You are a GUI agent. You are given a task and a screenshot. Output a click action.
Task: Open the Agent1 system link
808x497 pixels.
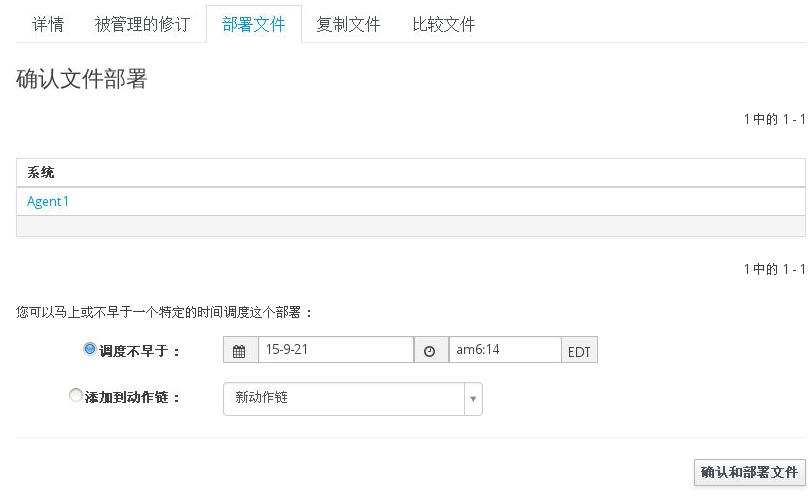coord(47,201)
